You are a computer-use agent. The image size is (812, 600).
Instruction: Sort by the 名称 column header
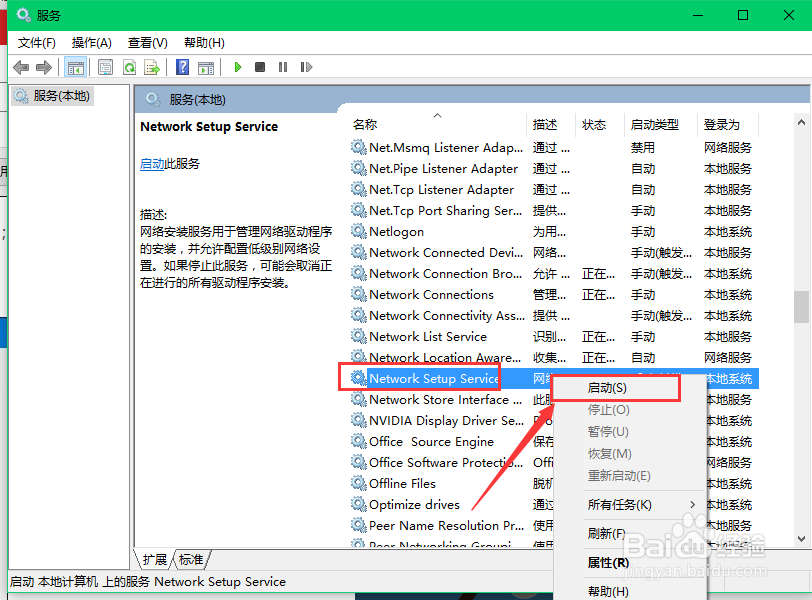439,125
